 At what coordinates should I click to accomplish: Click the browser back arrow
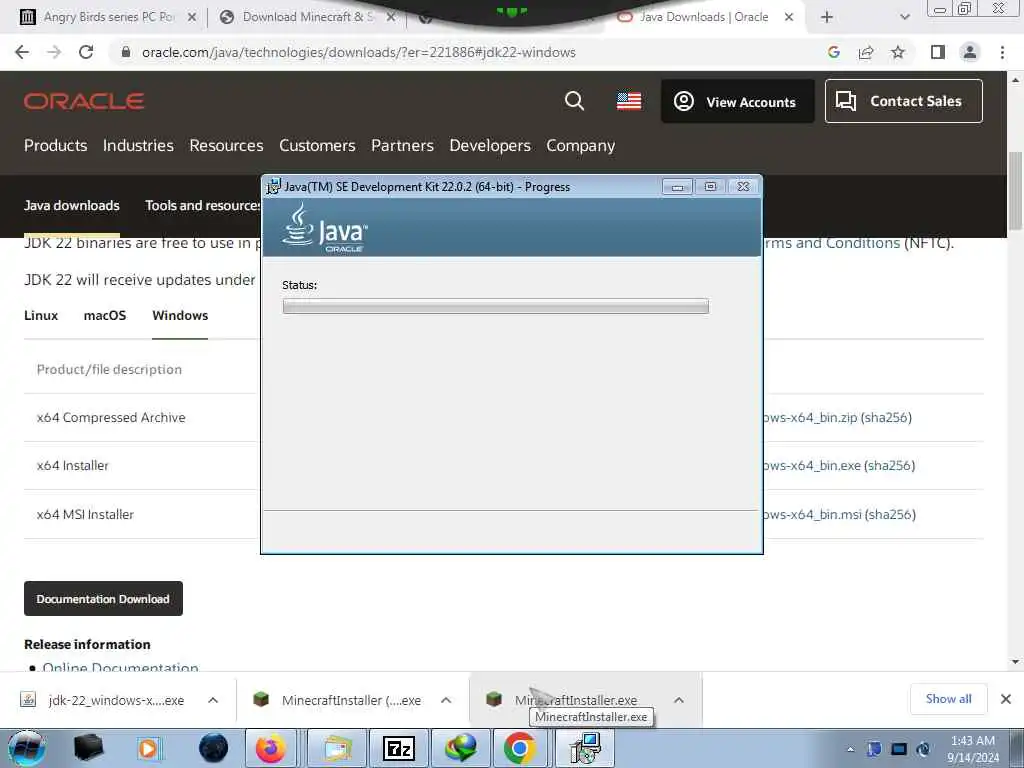tap(22, 52)
